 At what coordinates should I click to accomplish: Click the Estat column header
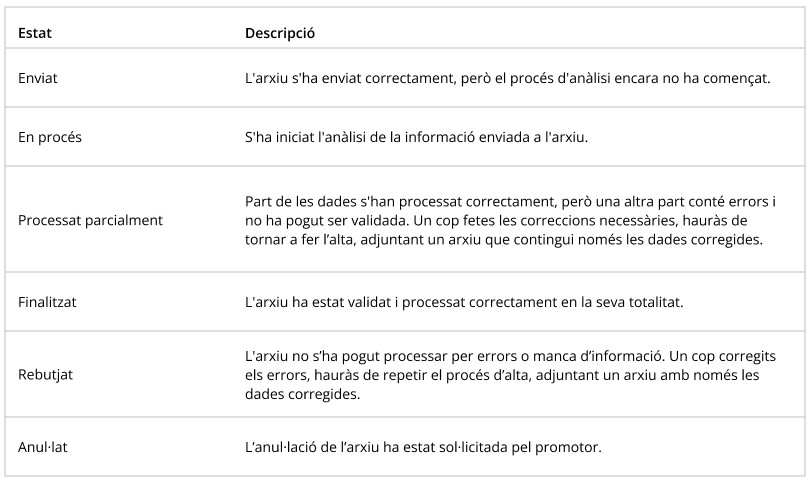click(x=35, y=33)
